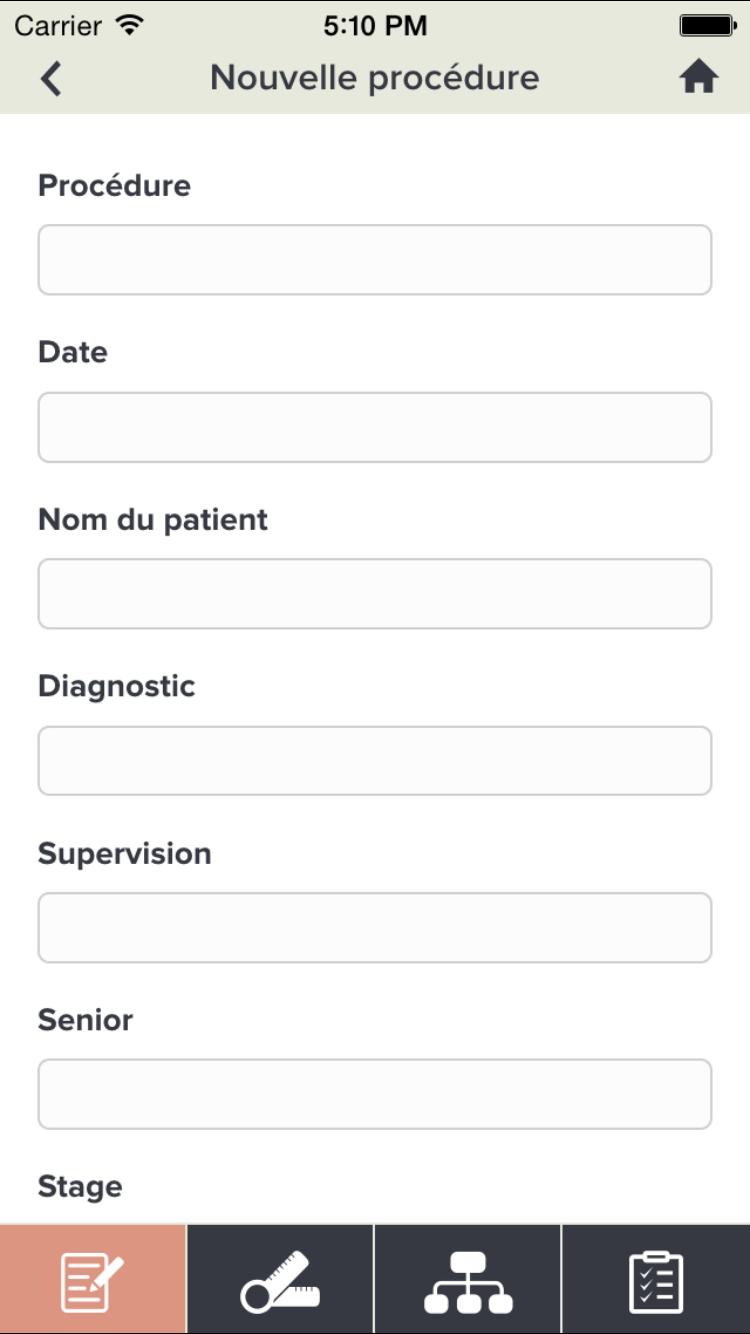750x1334 pixels.
Task: Click inside the Senior input field
Action: coord(375,1094)
